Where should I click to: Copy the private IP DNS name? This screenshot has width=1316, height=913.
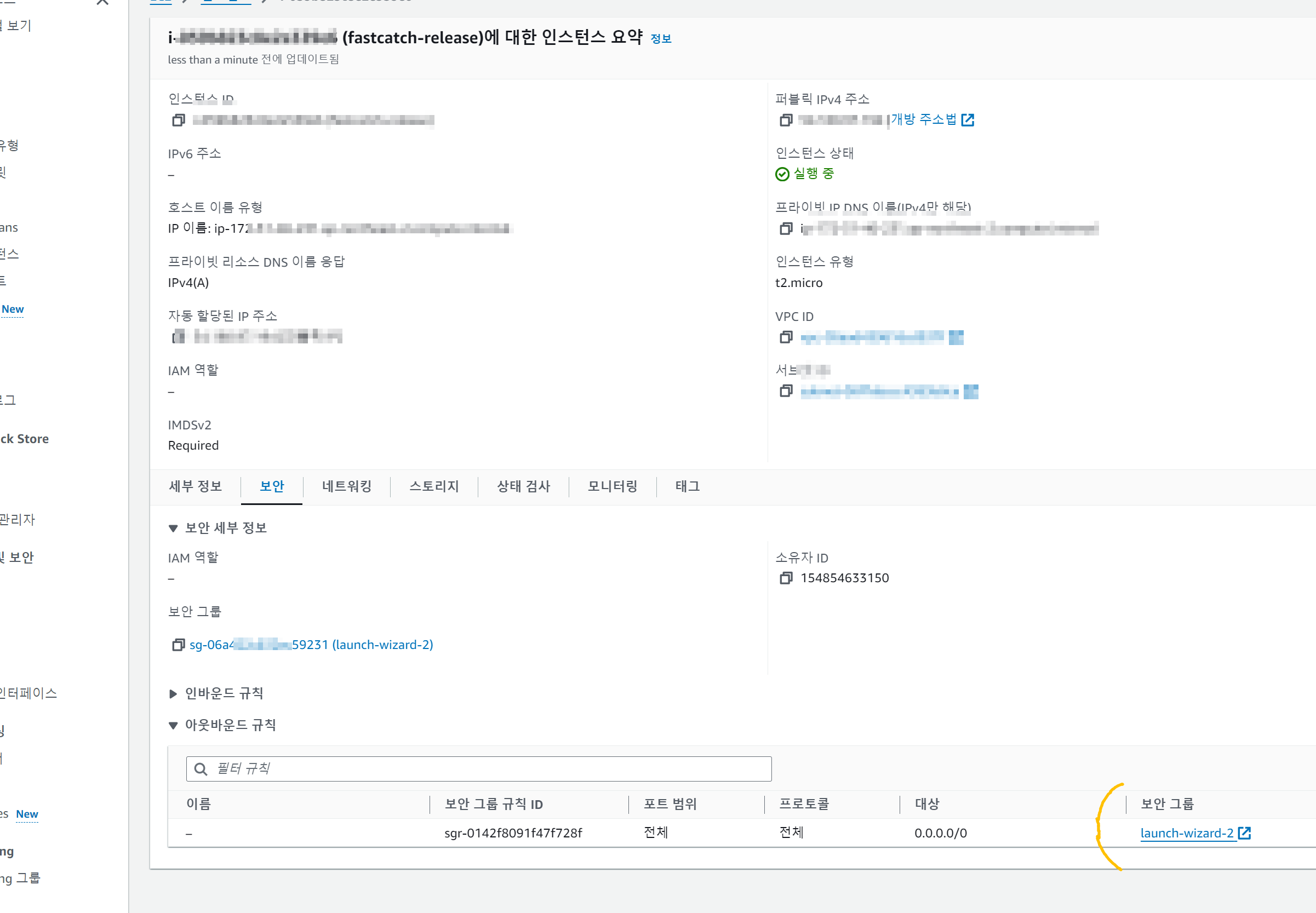click(x=786, y=229)
